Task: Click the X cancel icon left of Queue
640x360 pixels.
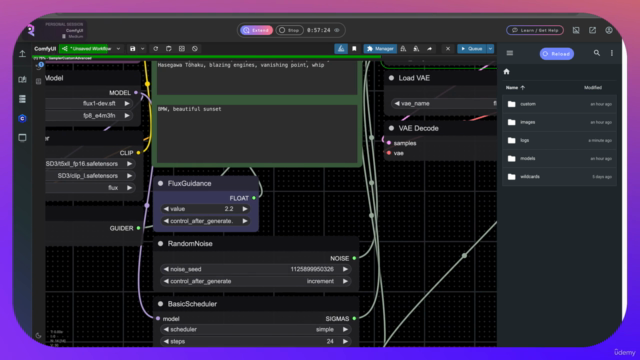Action: [x=448, y=49]
